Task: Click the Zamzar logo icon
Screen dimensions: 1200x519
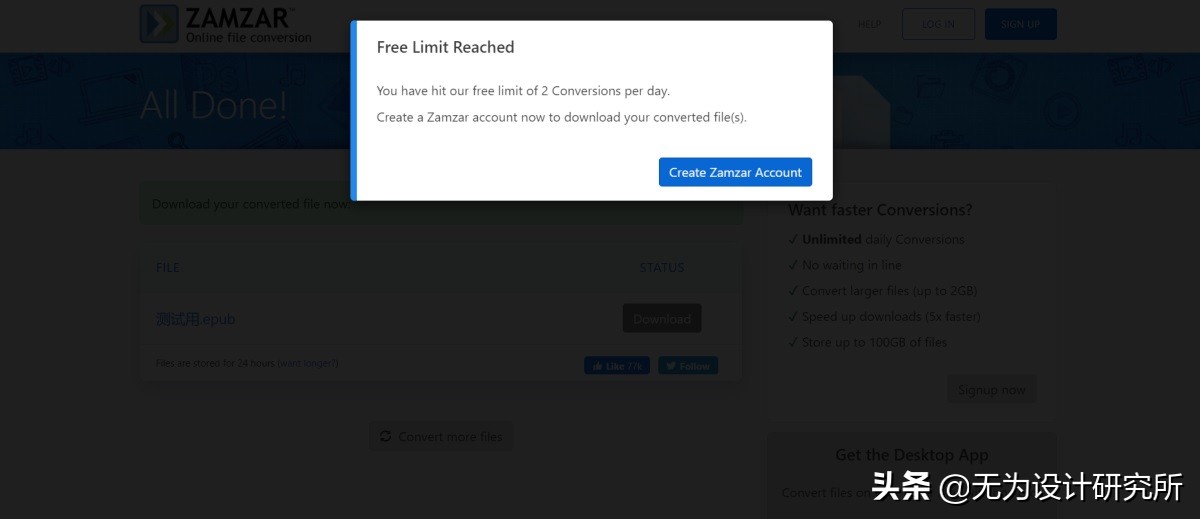Action: point(158,24)
